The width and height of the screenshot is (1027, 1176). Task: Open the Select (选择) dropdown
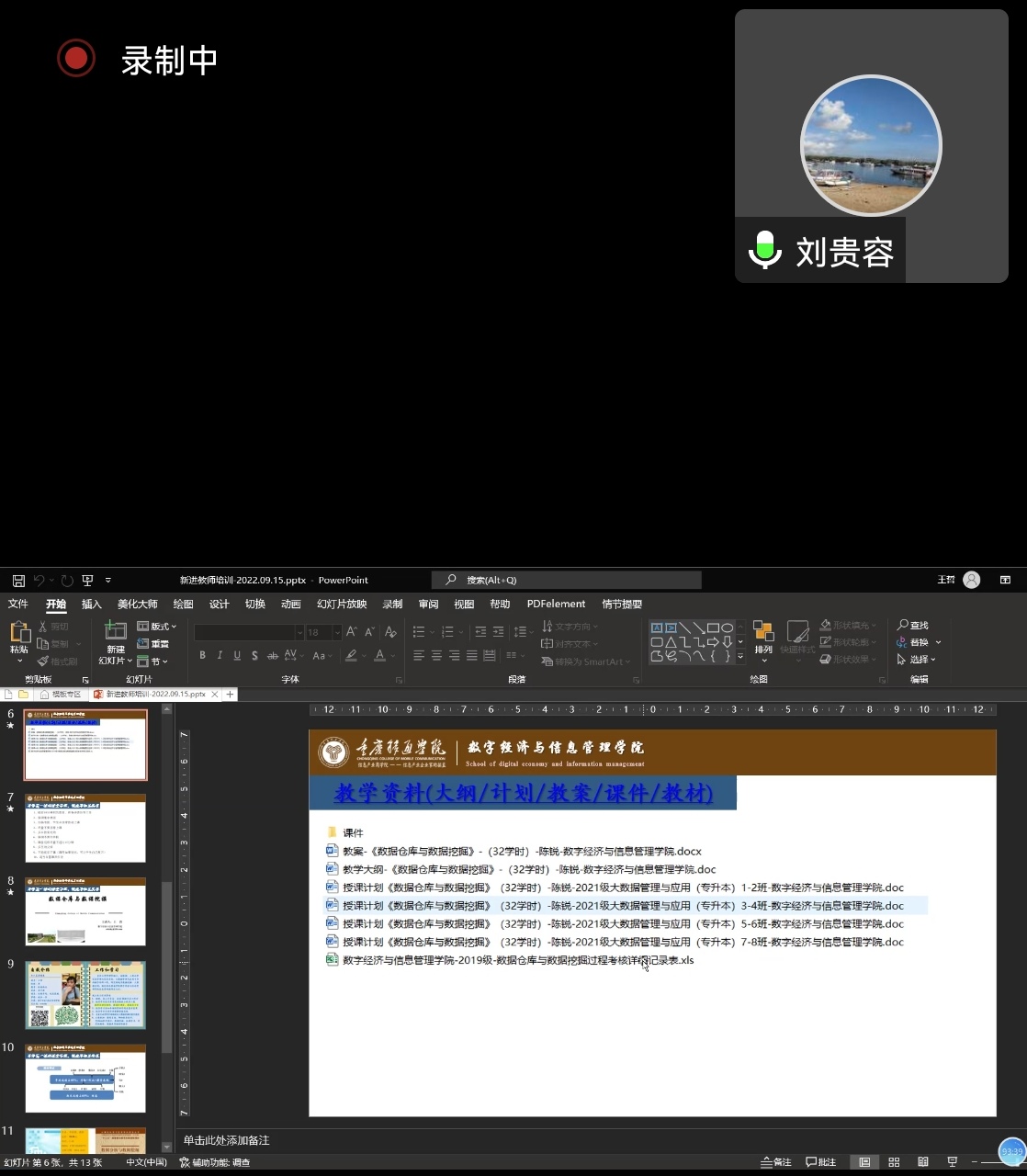pos(917,660)
